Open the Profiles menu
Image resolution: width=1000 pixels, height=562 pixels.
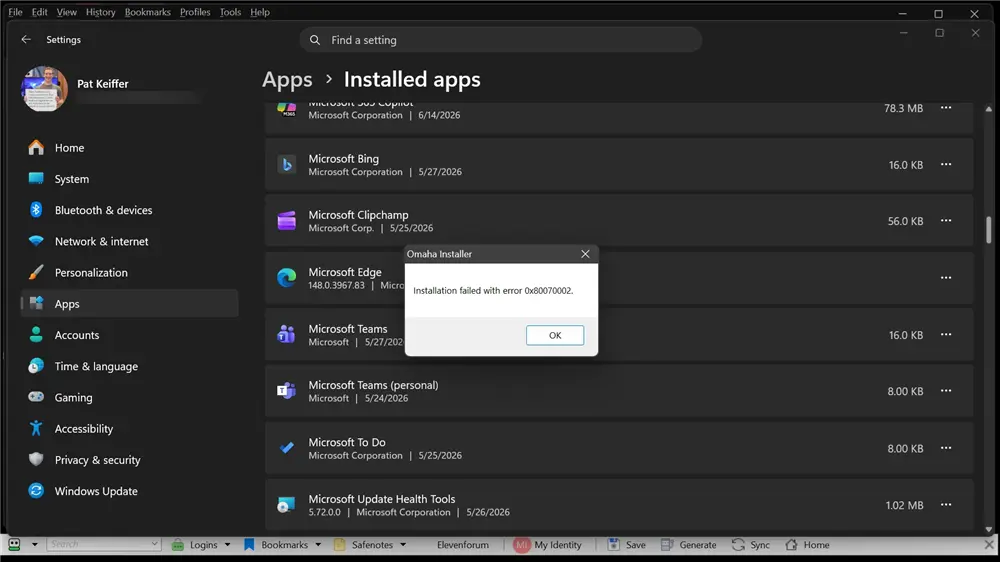click(195, 12)
